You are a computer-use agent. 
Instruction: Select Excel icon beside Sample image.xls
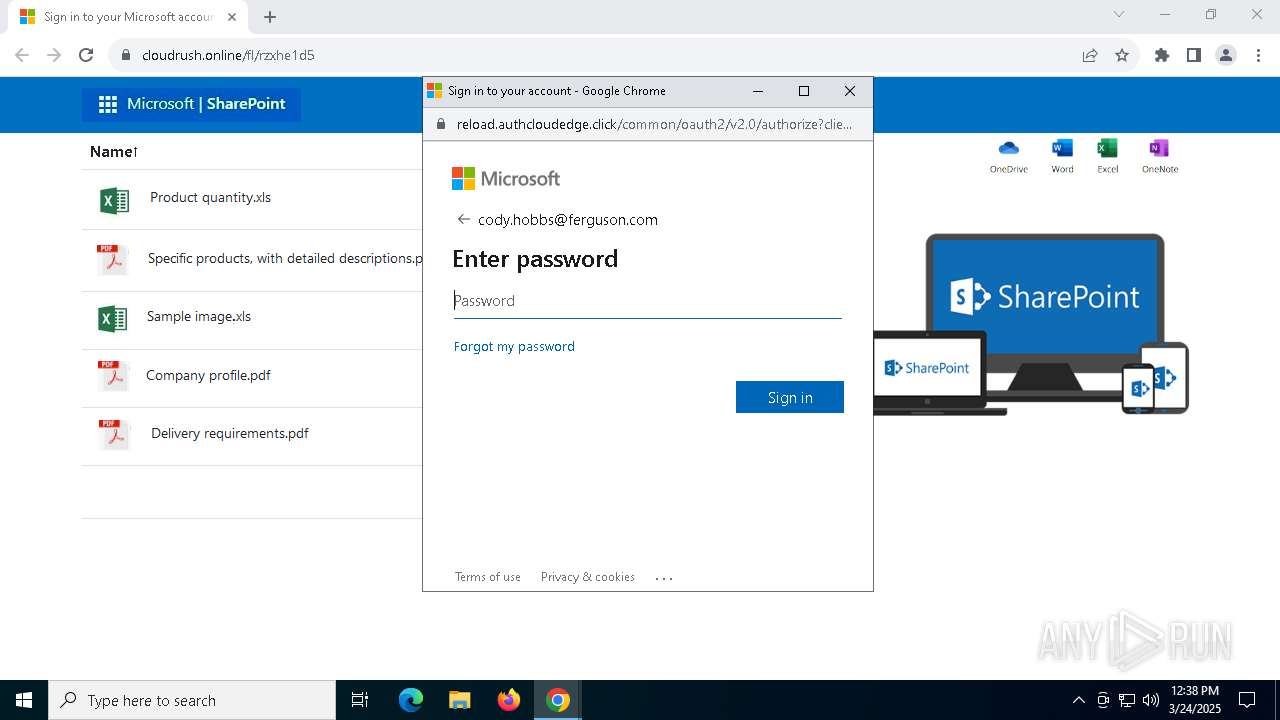[113, 319]
